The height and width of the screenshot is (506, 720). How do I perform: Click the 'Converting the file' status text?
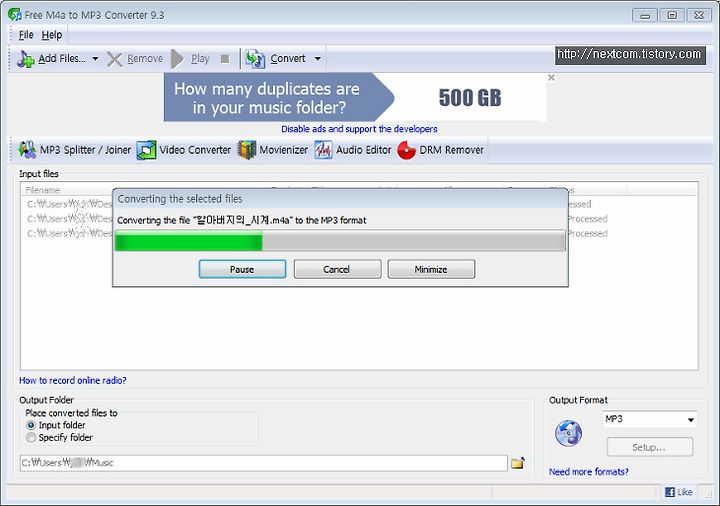242,220
